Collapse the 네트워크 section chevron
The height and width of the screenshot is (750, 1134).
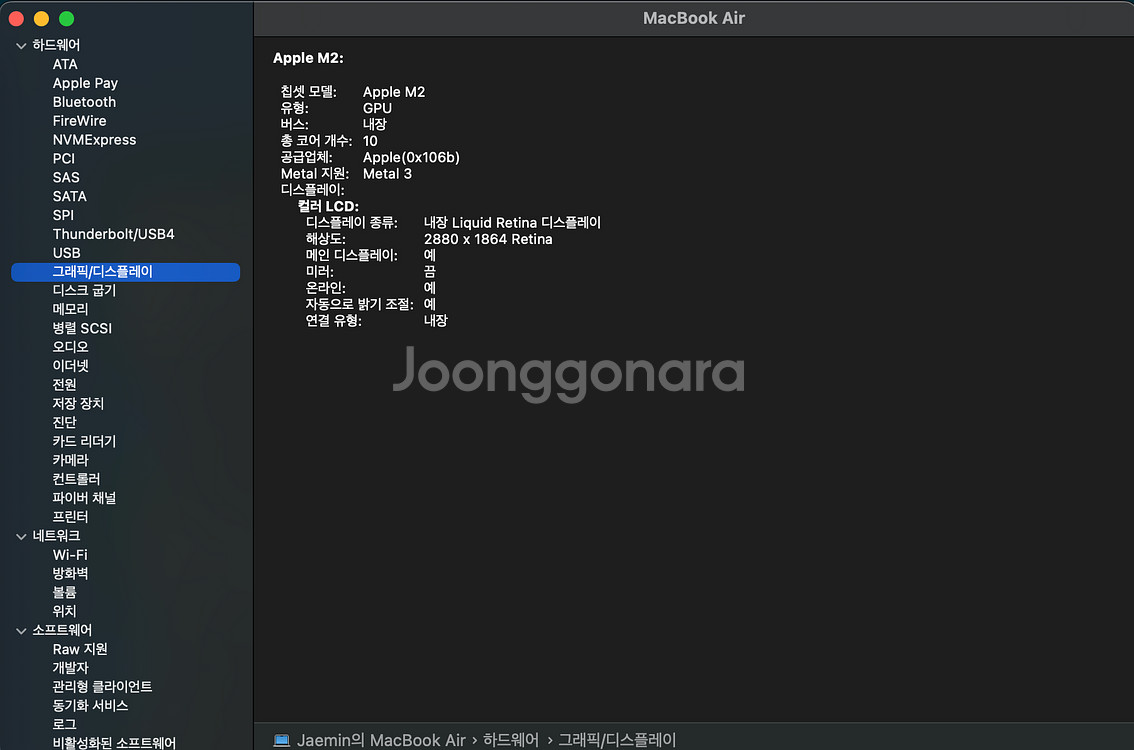click(21, 537)
